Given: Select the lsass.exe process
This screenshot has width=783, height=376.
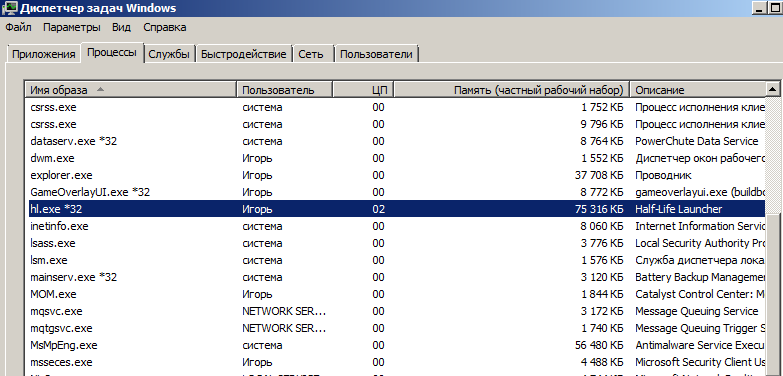Looking at the screenshot, I should pyautogui.click(x=396, y=243).
